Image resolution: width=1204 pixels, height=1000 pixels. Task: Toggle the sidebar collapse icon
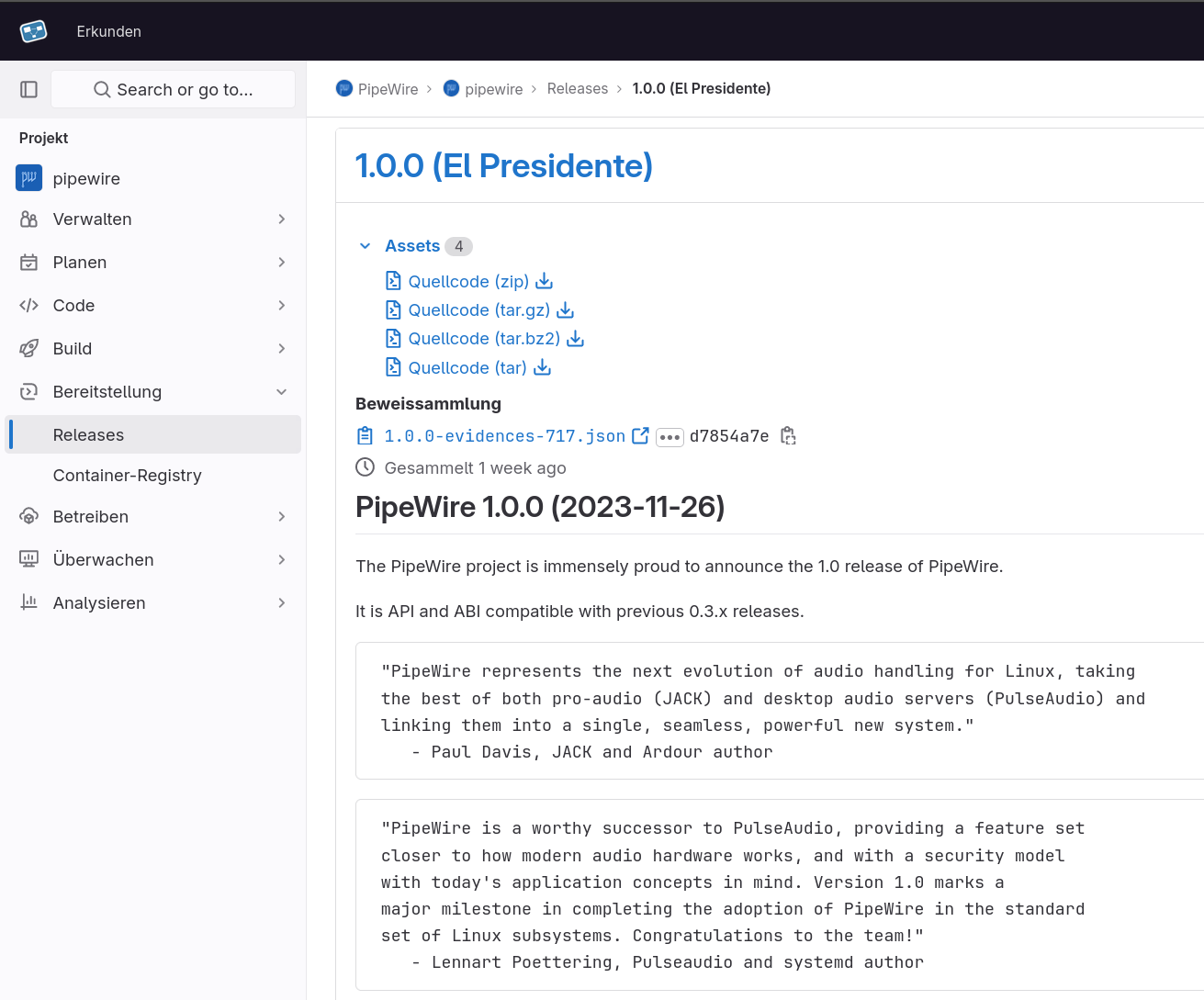tap(29, 89)
